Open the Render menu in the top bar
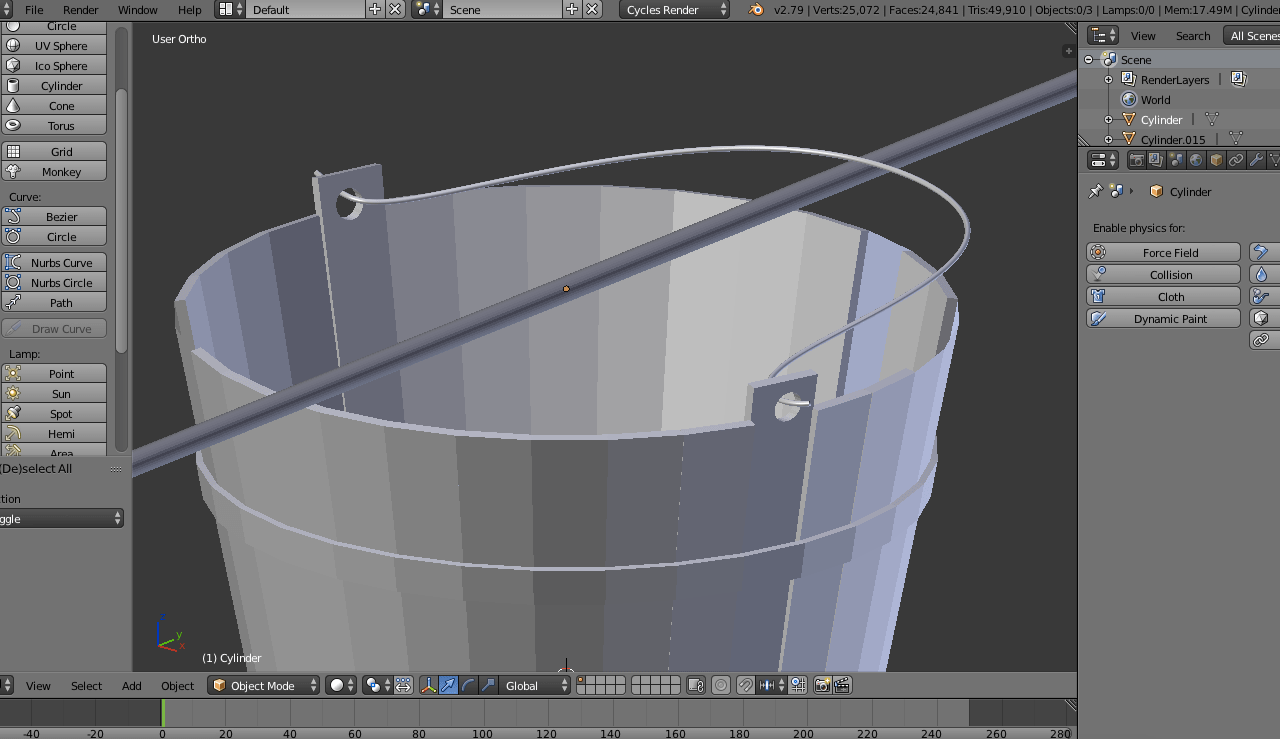This screenshot has height=739, width=1280. (x=80, y=10)
